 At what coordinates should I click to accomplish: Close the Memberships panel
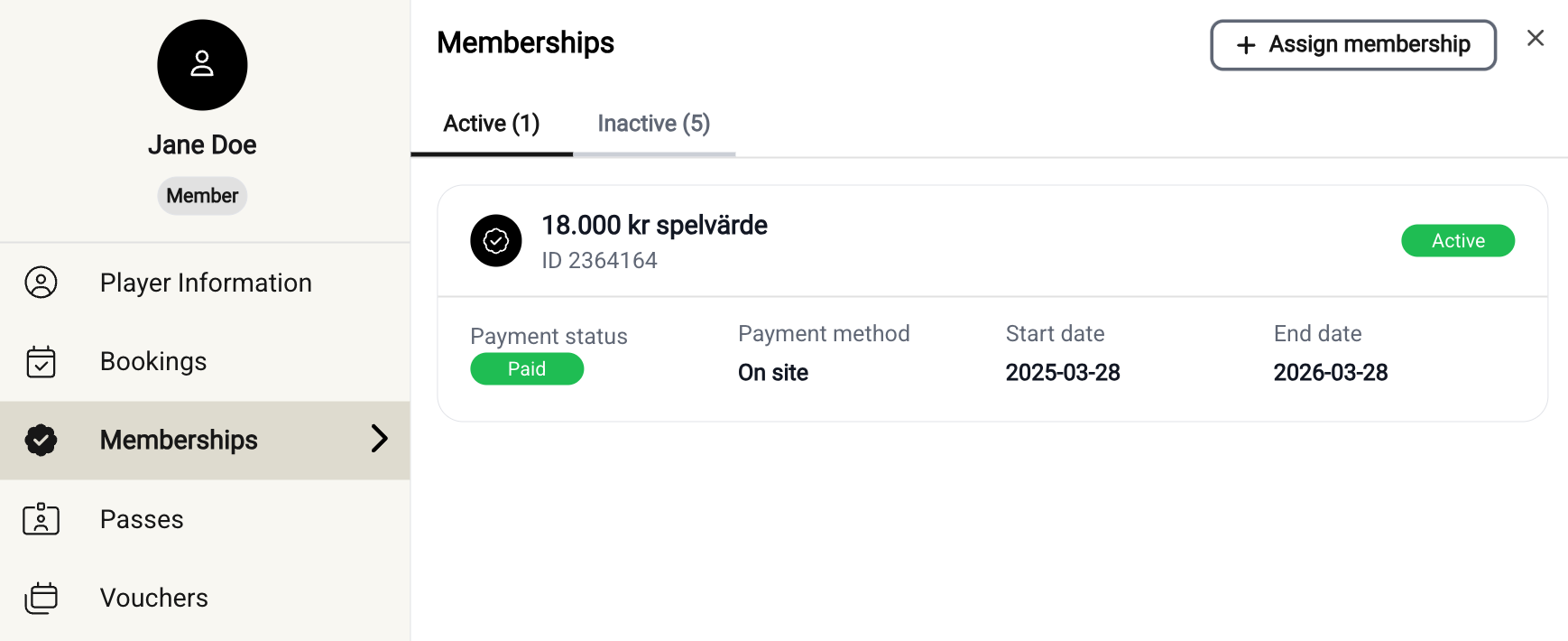pyautogui.click(x=1536, y=38)
